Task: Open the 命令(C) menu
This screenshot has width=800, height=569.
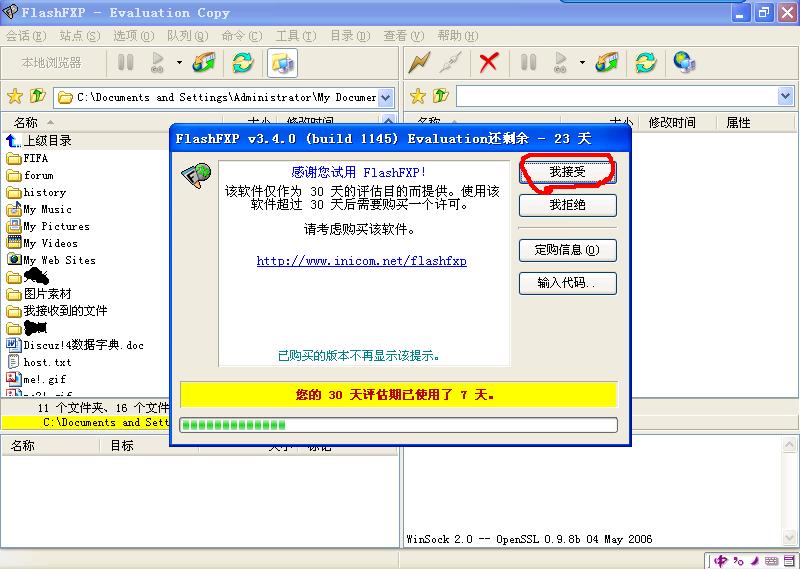Action: pyautogui.click(x=242, y=36)
